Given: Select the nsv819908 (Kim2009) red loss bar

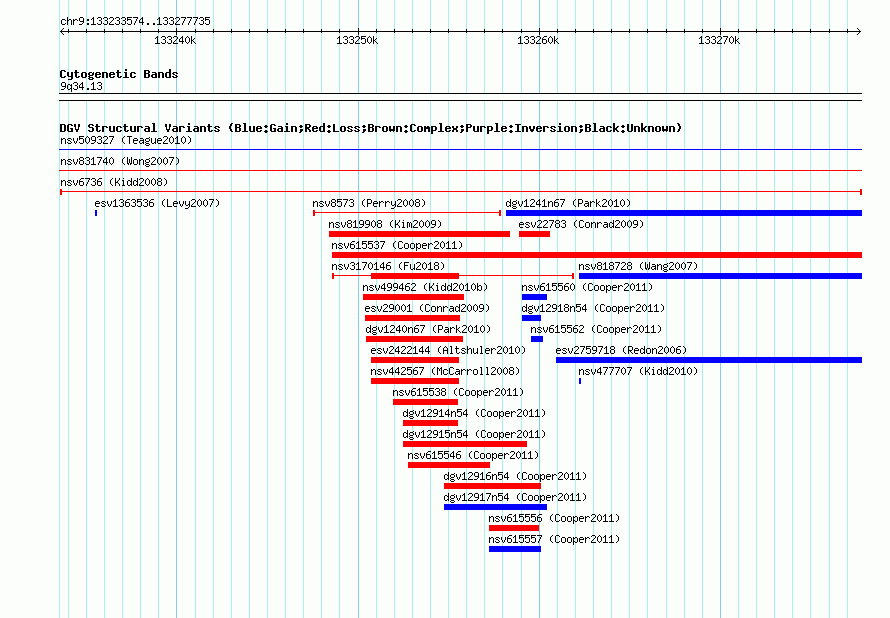Looking at the screenshot, I should [419, 234].
